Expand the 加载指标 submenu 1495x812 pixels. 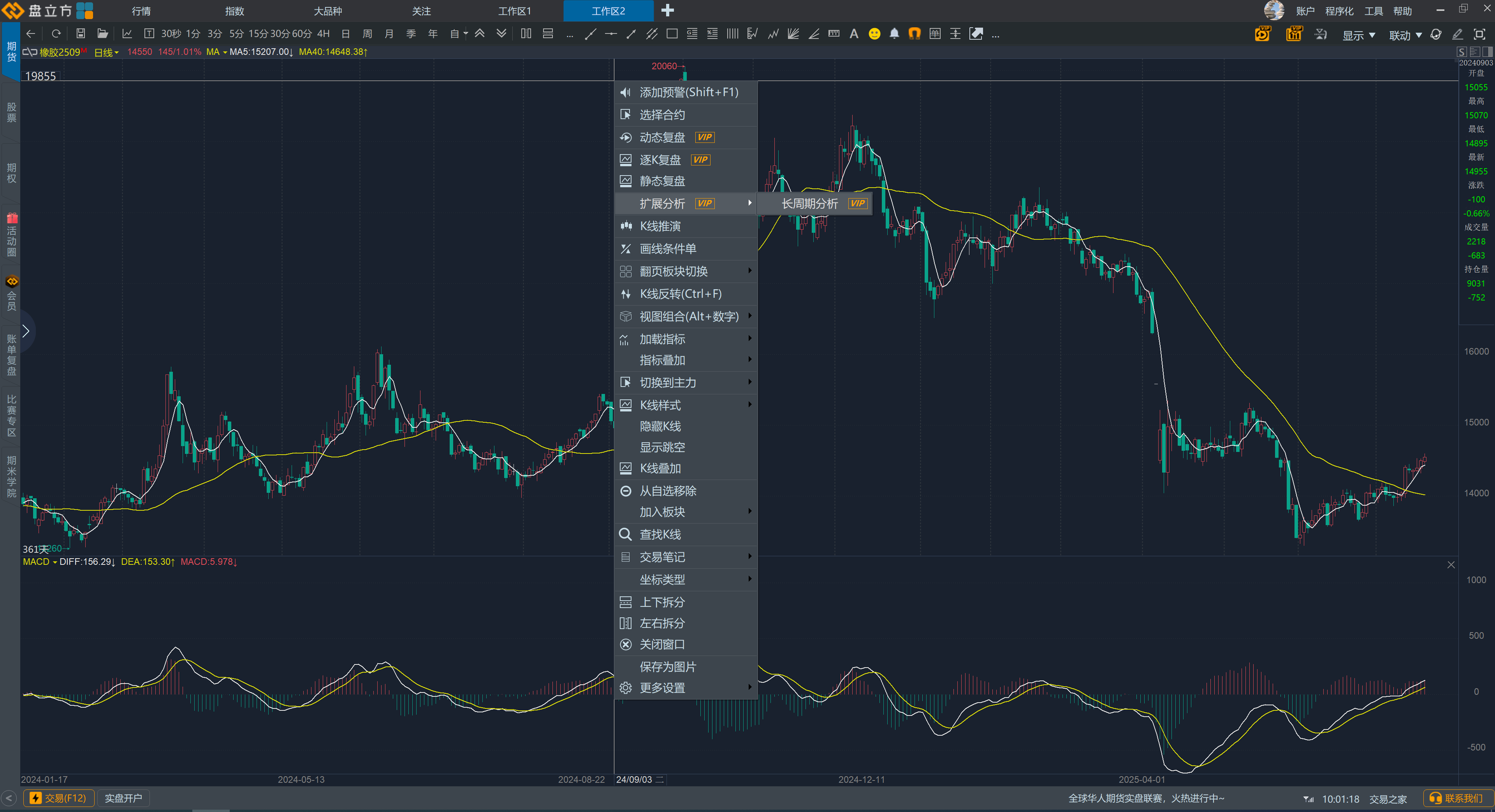coord(686,339)
